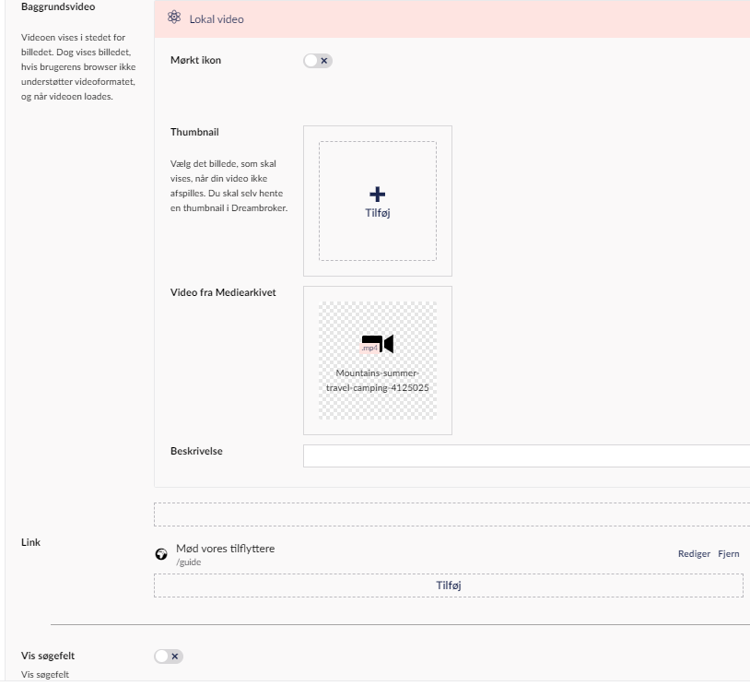750x686 pixels.
Task: Focus the Beskrivelse text field
Action: [526, 456]
